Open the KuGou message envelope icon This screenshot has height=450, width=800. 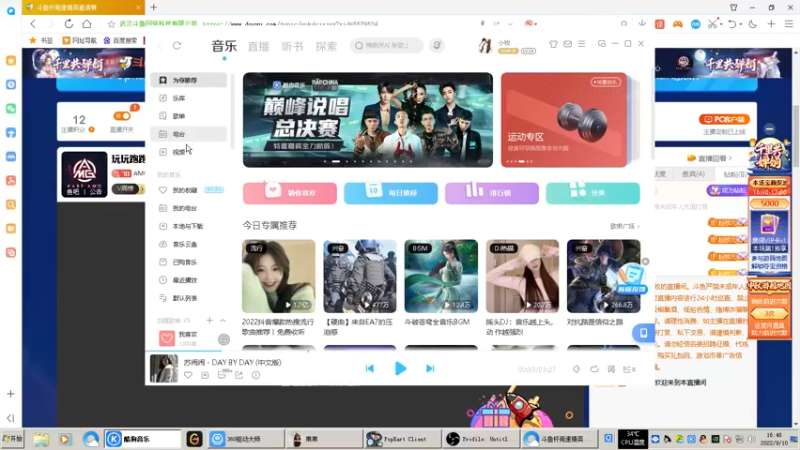(x=567, y=44)
